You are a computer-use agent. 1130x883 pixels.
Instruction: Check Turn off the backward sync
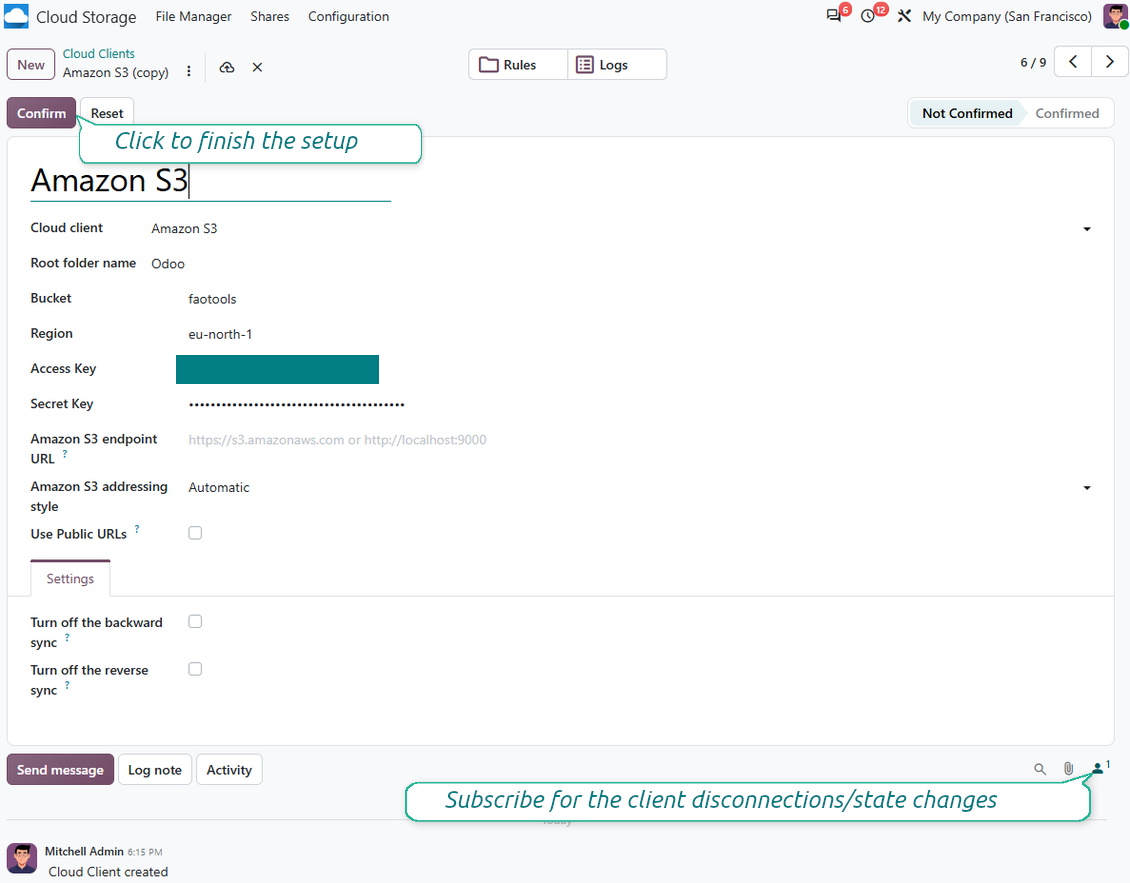pyautogui.click(x=195, y=621)
